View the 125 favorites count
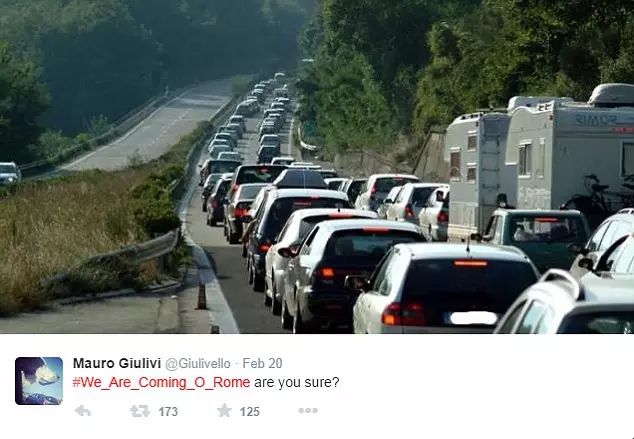Viewport: 634px width, 439px height. (249, 412)
